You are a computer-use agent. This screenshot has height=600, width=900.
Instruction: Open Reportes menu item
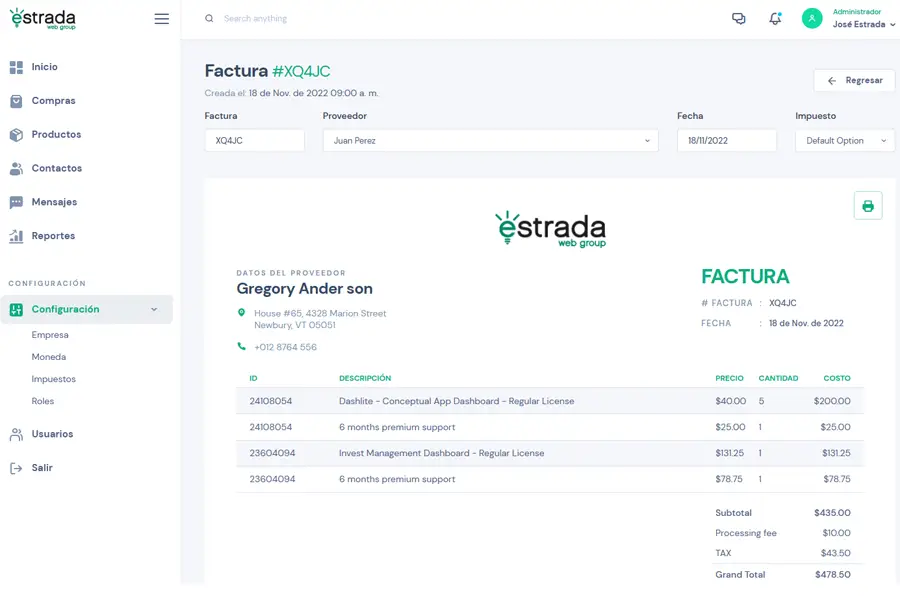[53, 236]
